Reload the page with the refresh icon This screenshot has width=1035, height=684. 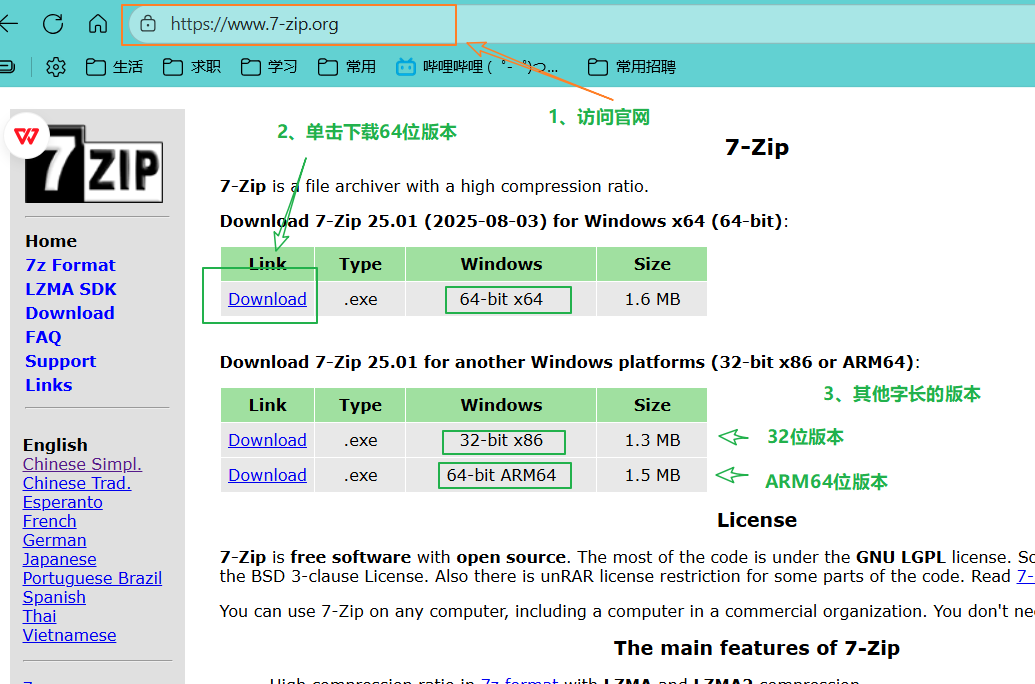tap(53, 24)
